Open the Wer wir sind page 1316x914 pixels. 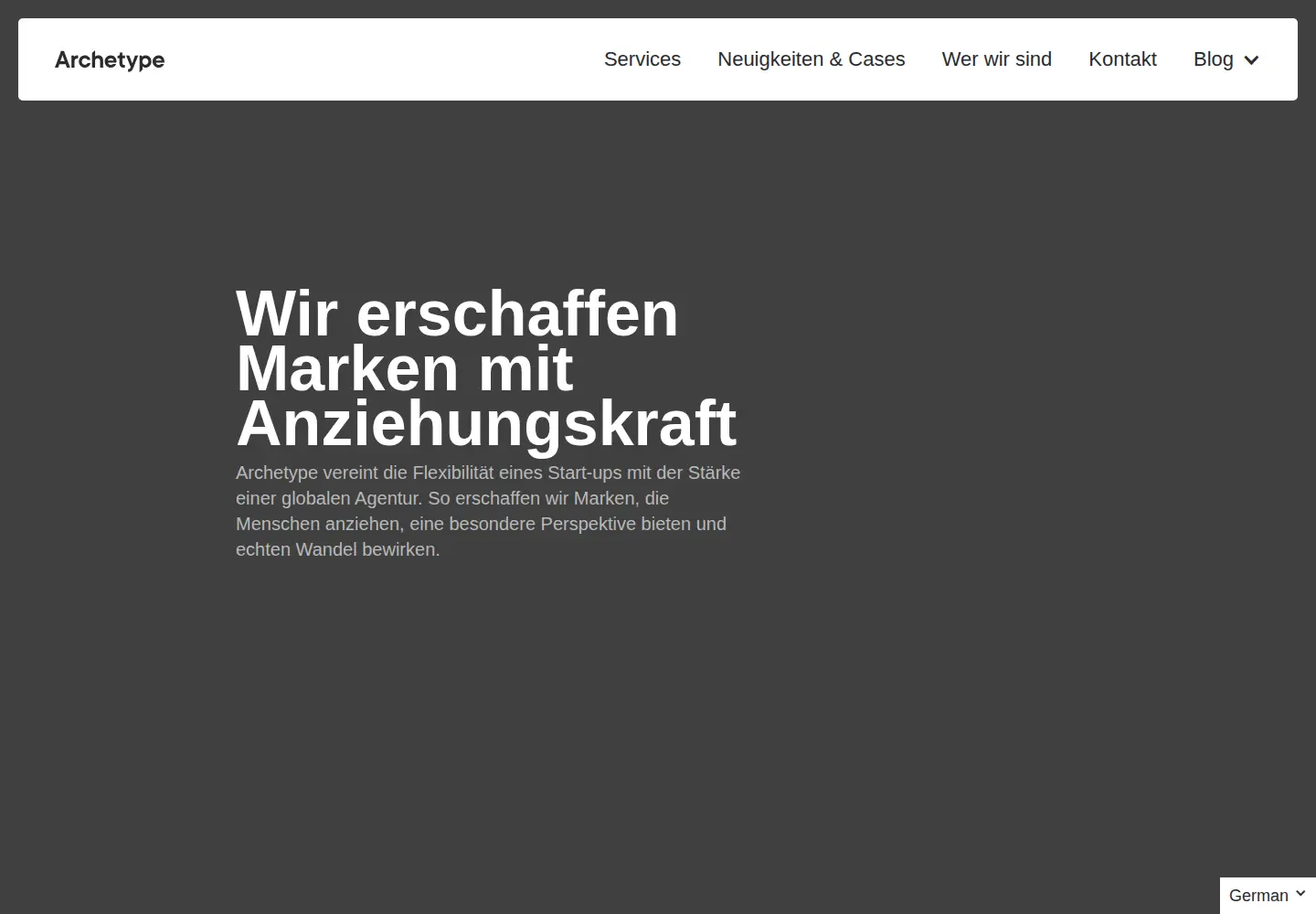pyautogui.click(x=997, y=59)
